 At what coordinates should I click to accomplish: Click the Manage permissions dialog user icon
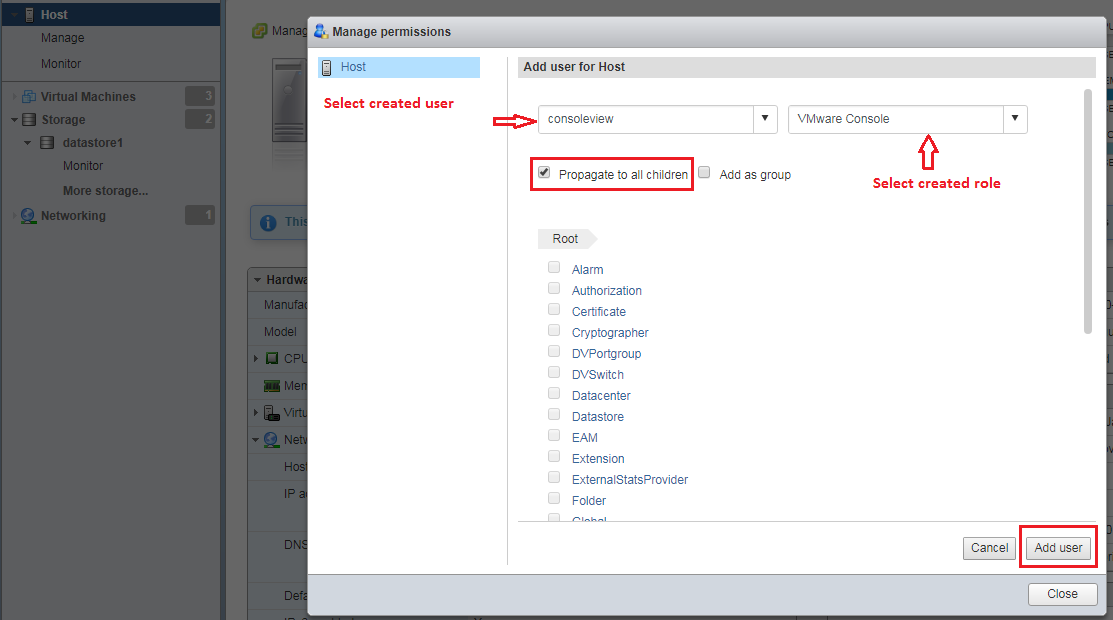coord(321,31)
